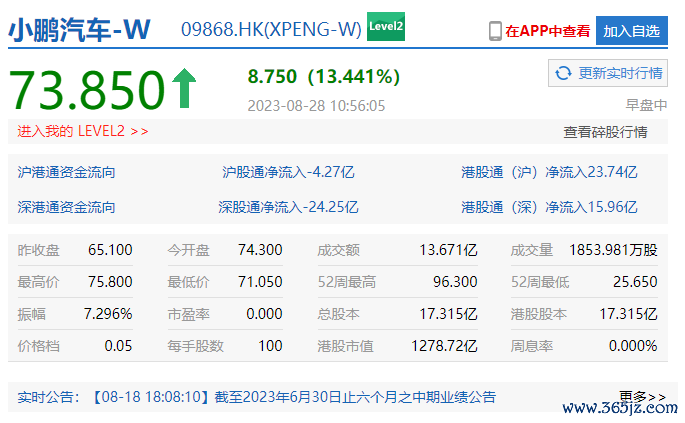The image size is (685, 423).
Task: Click the refresh arrows icon in 更新实时行情
Action: [x=563, y=73]
